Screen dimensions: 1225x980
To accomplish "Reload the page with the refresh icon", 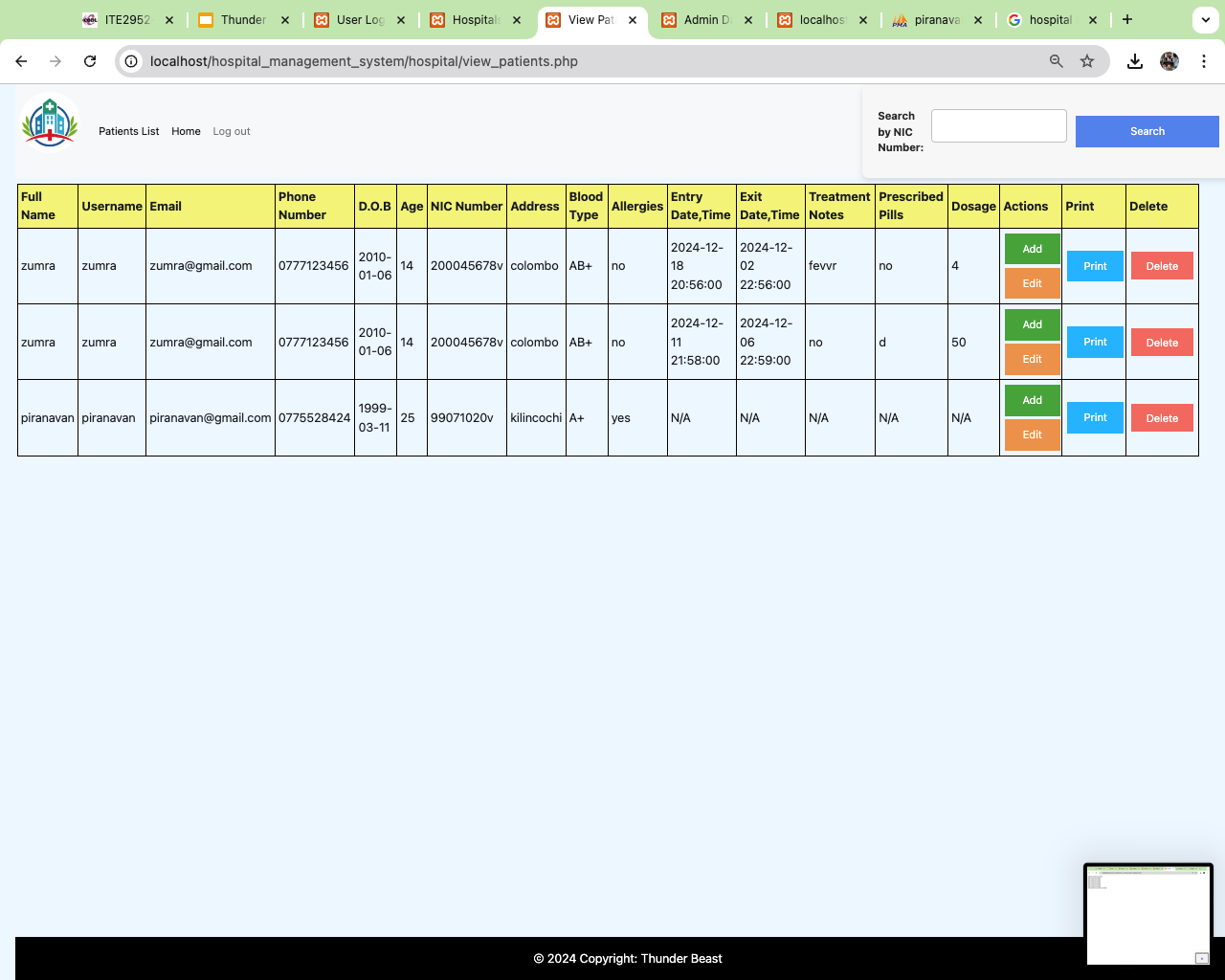I will tap(90, 61).
